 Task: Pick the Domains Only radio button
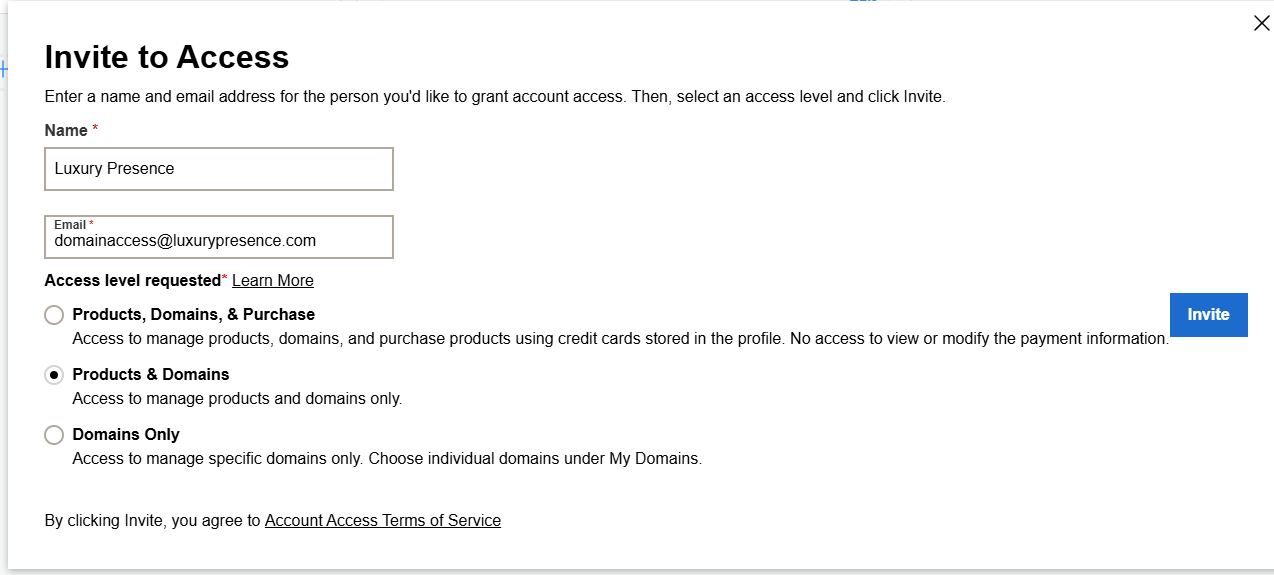click(x=54, y=435)
